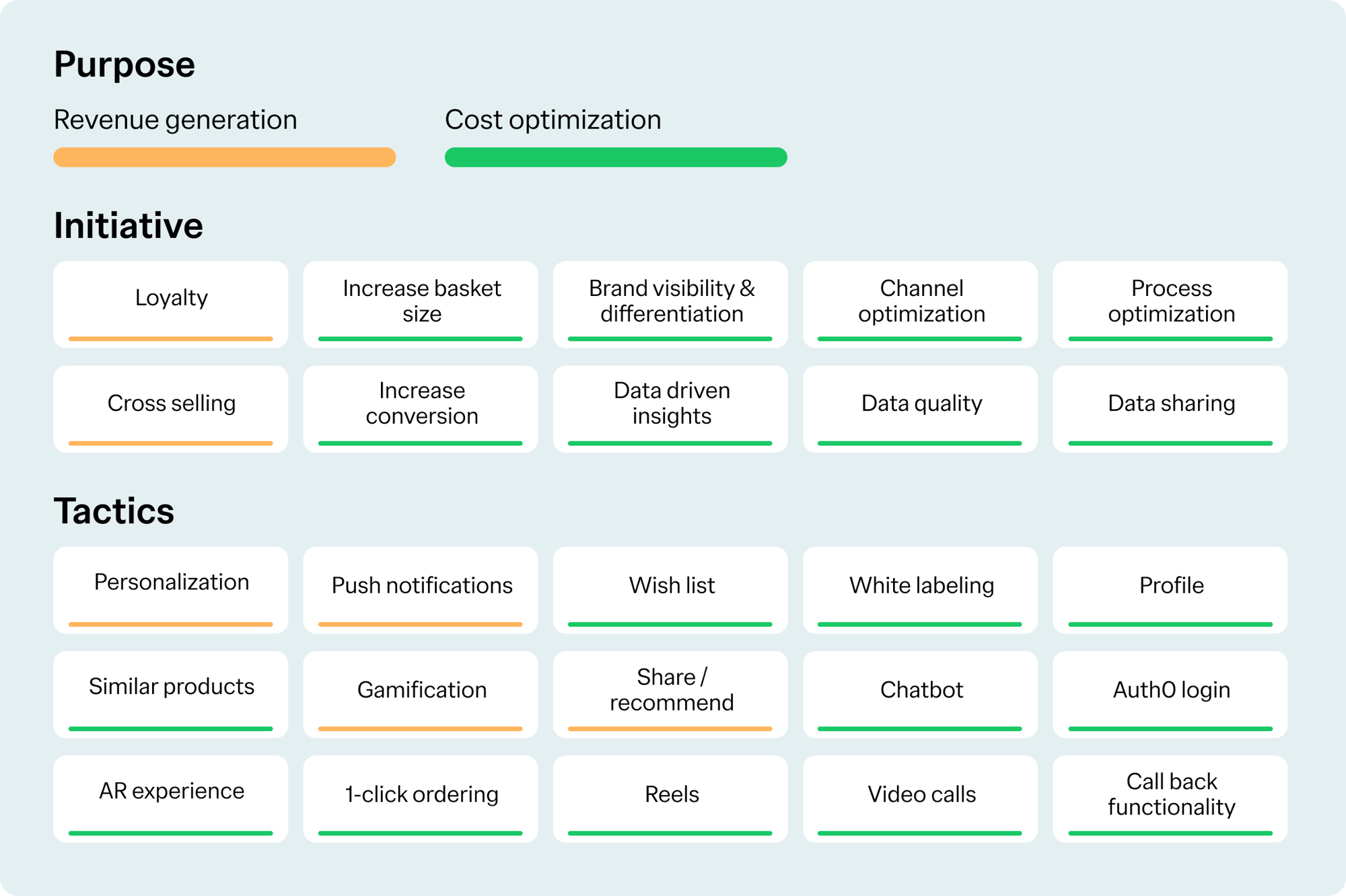Viewport: 1346px width, 896px height.
Task: Pick the Data driven insights card
Action: pyautogui.click(x=670, y=408)
